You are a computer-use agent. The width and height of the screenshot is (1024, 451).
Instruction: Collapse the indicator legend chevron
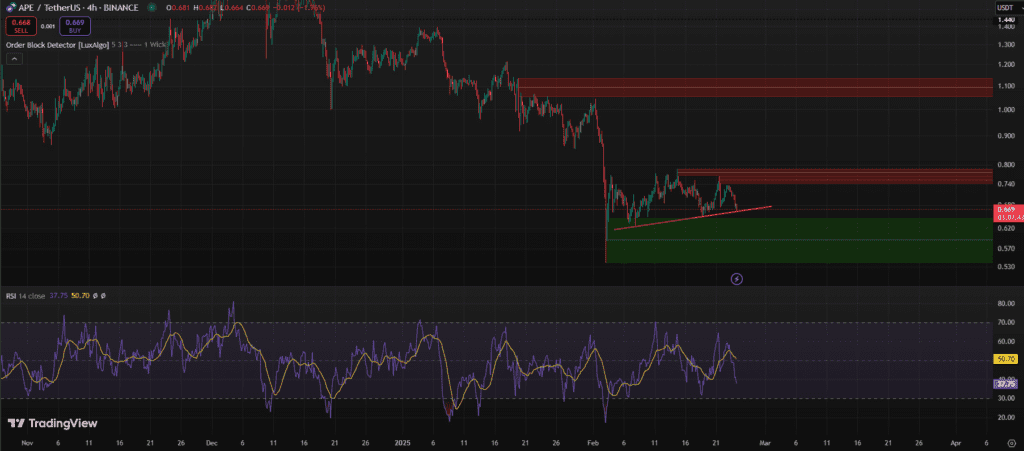pyautogui.click(x=14, y=58)
